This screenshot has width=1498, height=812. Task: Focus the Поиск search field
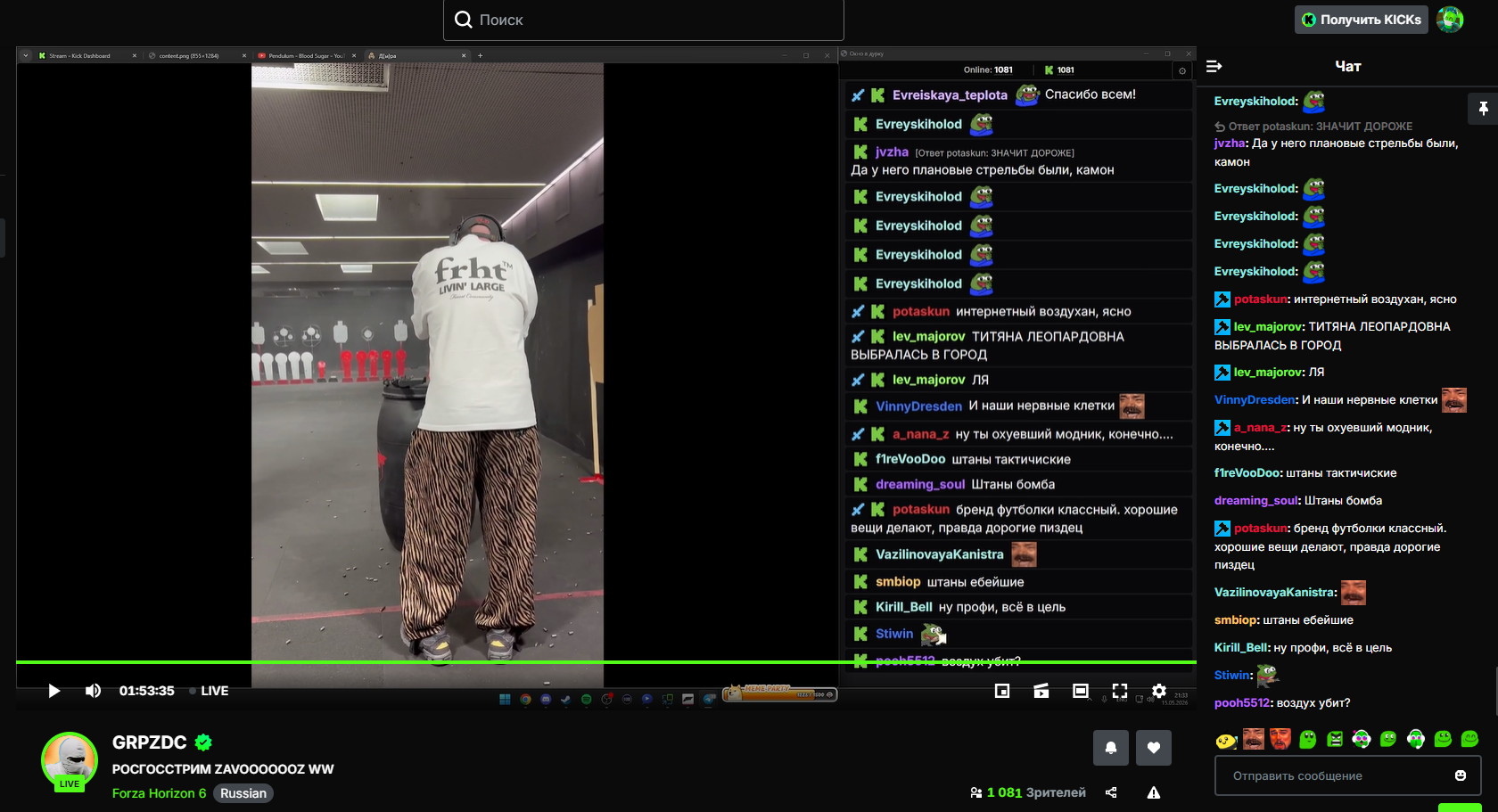click(x=644, y=20)
